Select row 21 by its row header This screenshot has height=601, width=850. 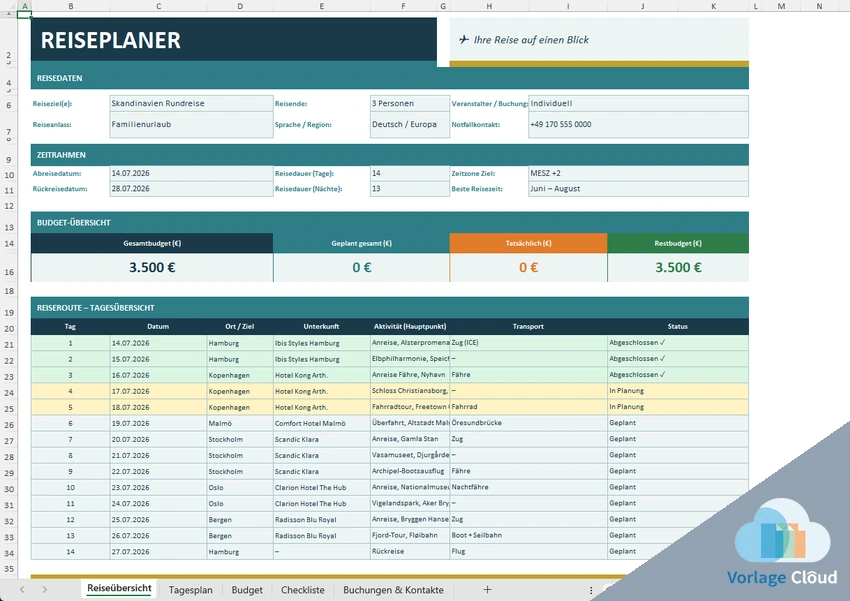(x=9, y=345)
